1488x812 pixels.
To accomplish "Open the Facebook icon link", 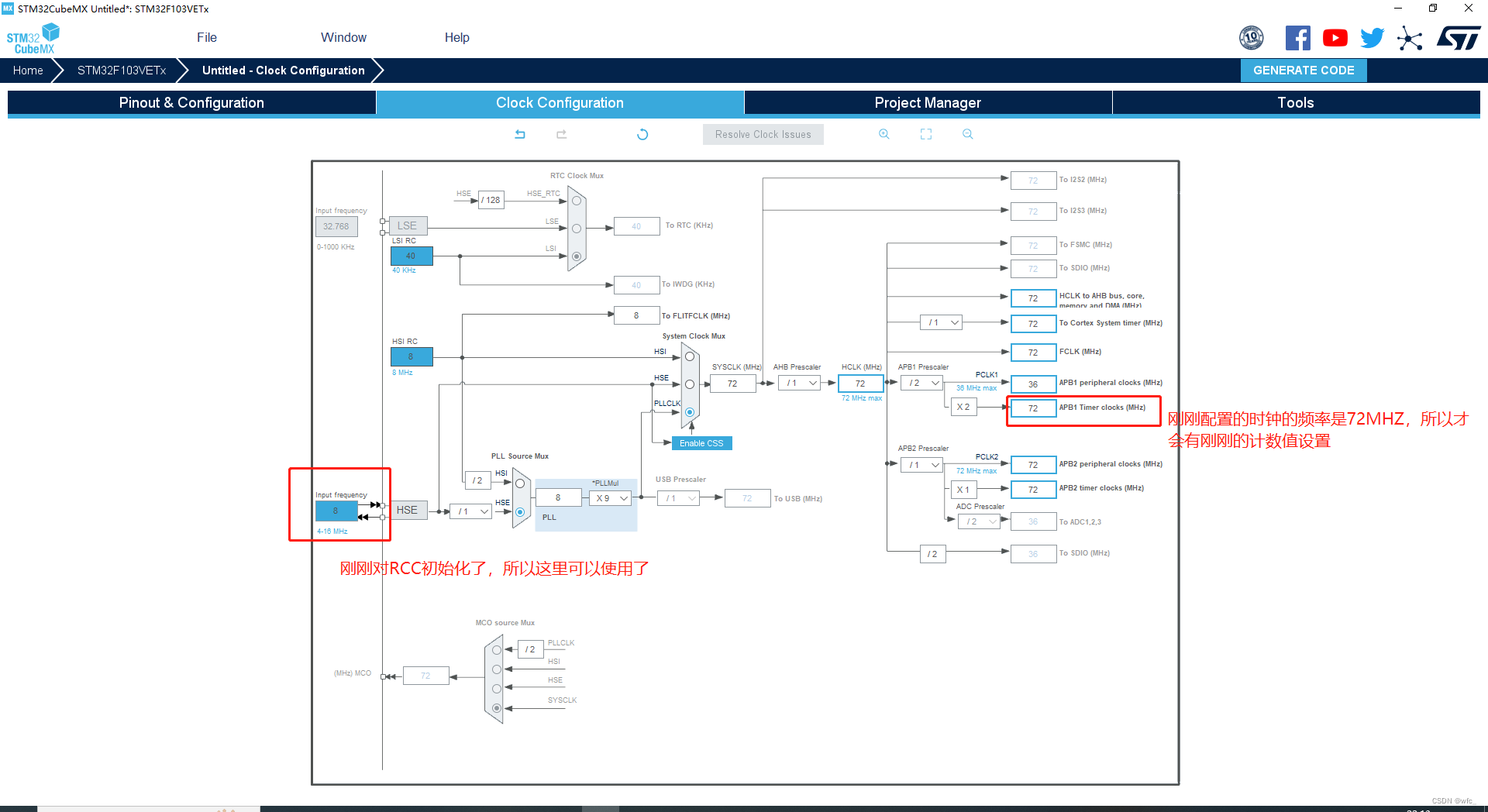I will (x=1298, y=38).
